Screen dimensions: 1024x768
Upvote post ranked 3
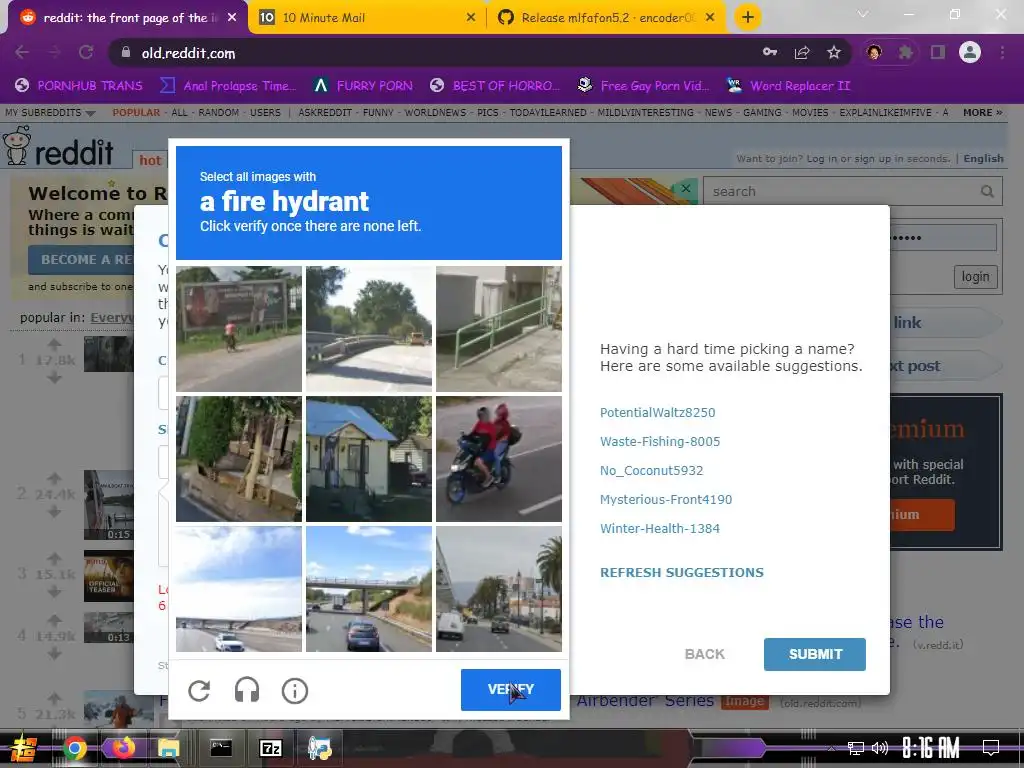(54, 558)
